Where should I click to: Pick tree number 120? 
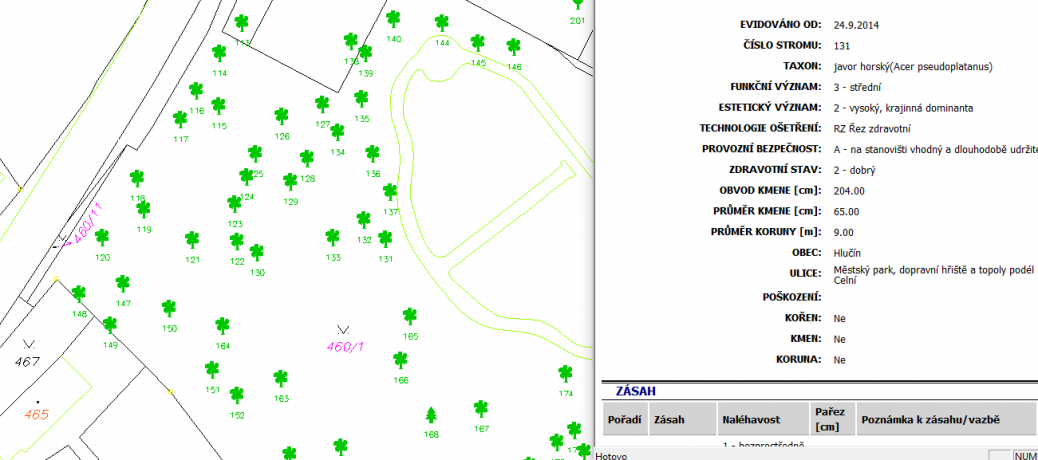point(102,237)
